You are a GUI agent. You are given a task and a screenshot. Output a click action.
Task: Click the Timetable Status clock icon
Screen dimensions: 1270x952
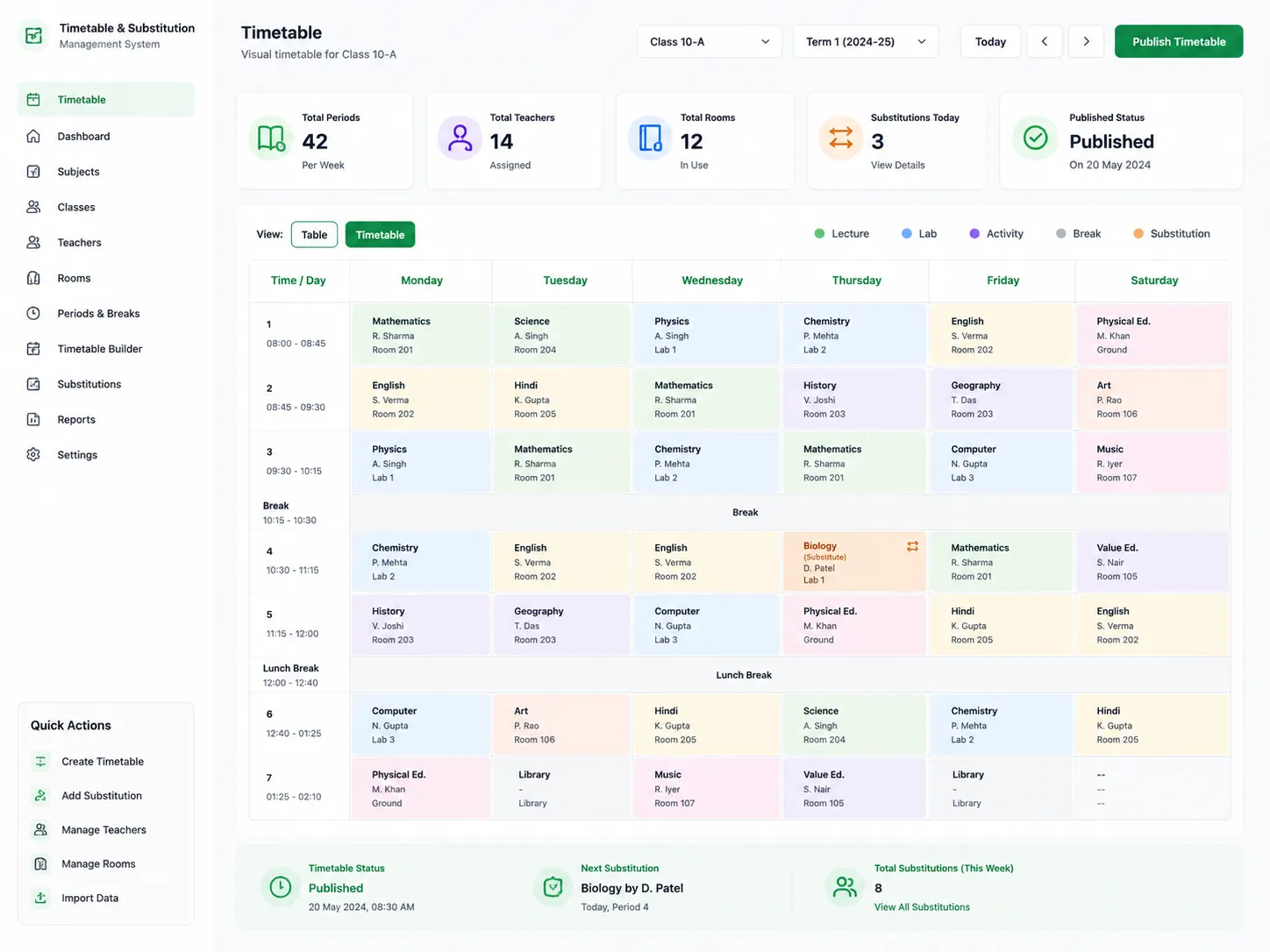281,887
